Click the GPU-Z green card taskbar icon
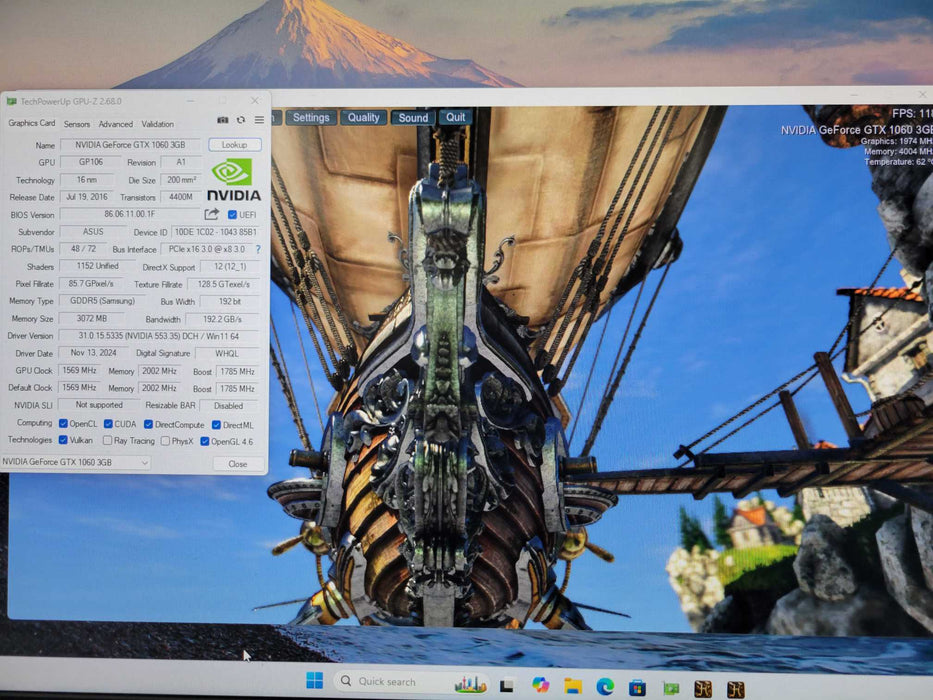 [x=671, y=688]
